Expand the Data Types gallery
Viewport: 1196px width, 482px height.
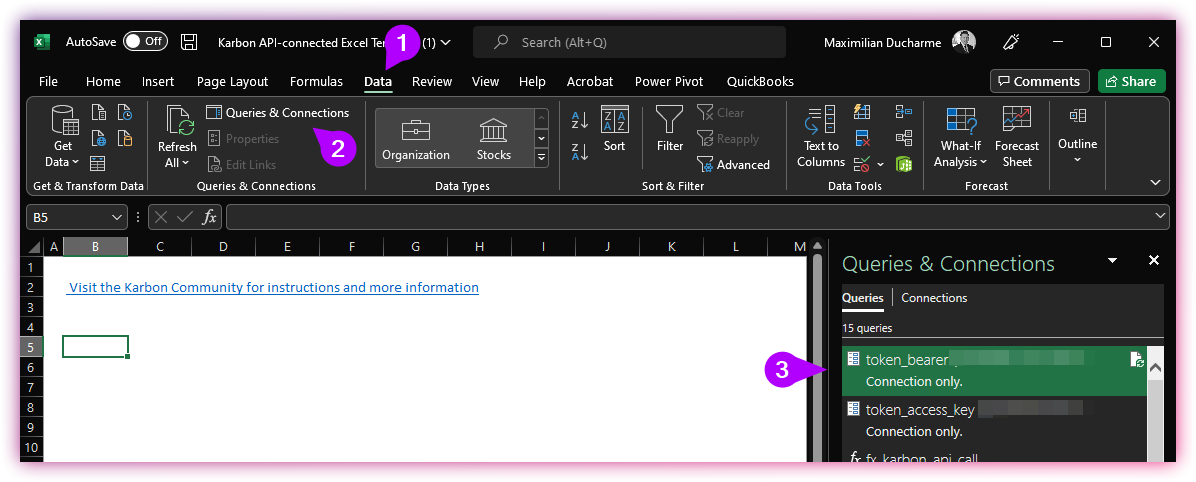pos(542,157)
